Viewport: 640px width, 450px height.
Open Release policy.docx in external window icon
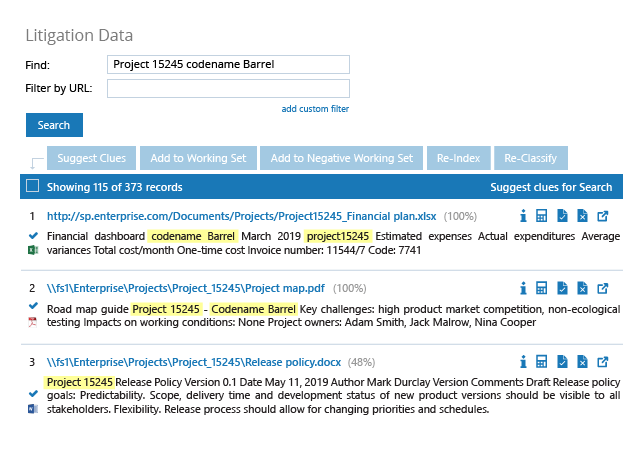click(x=603, y=362)
